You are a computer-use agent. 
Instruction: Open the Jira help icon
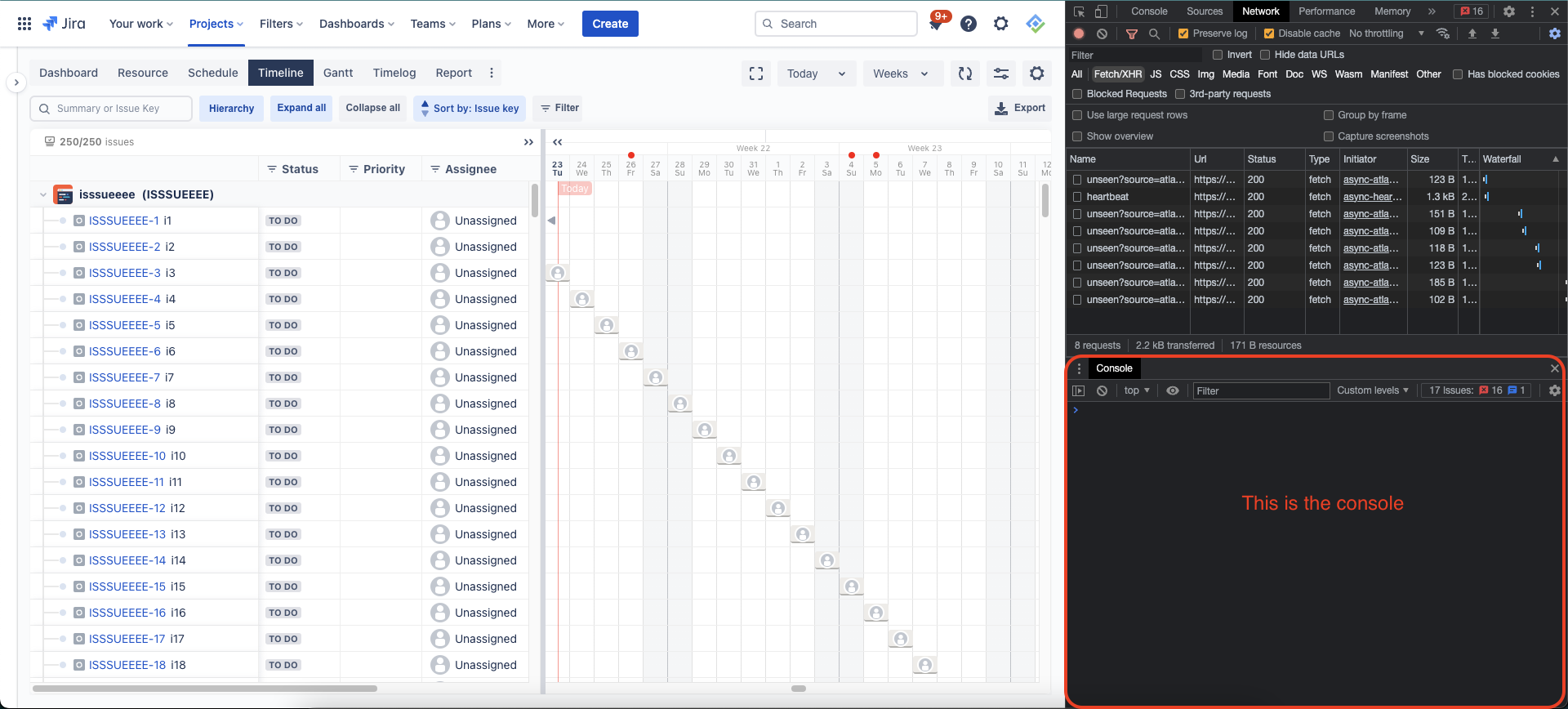point(969,24)
